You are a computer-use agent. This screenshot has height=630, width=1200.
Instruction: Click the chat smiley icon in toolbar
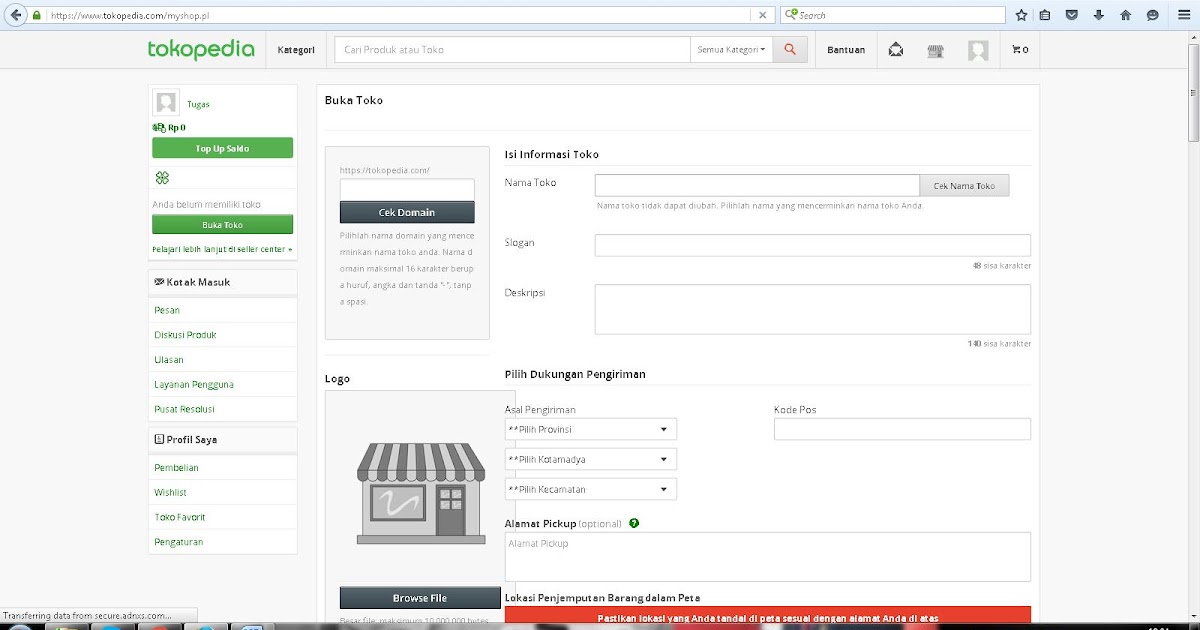pyautogui.click(x=1153, y=15)
